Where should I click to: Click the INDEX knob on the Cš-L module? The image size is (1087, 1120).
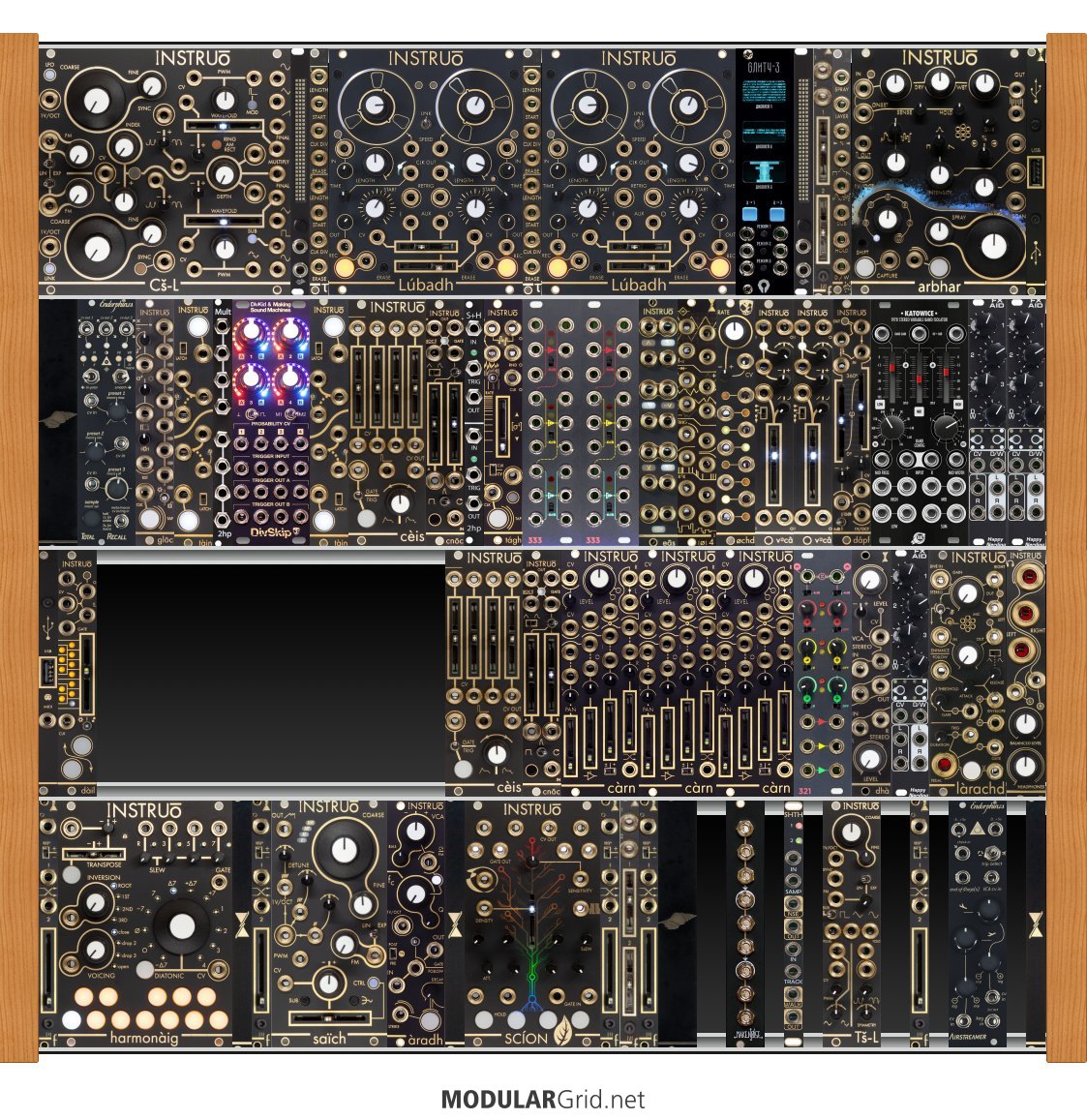point(125,148)
